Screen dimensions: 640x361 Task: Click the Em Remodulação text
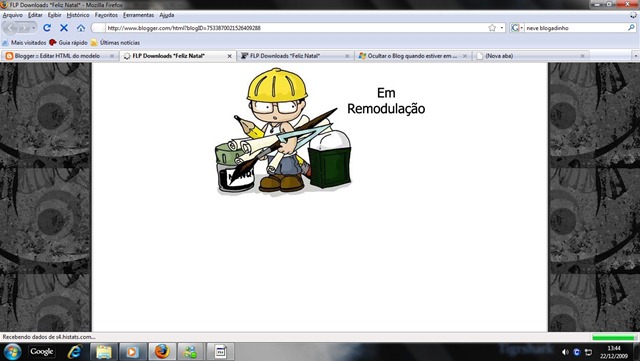point(386,101)
